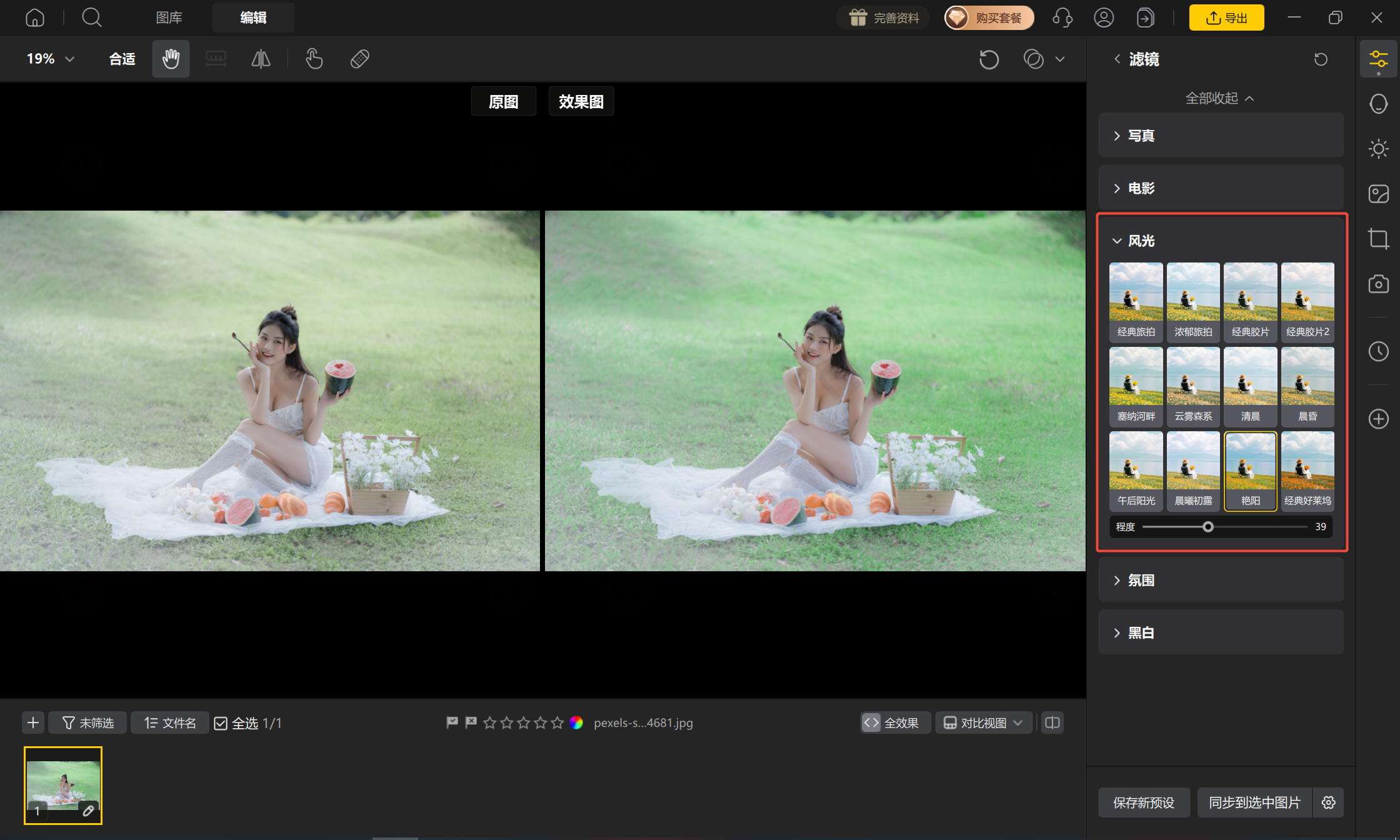Open the history clock panel

click(1378, 351)
